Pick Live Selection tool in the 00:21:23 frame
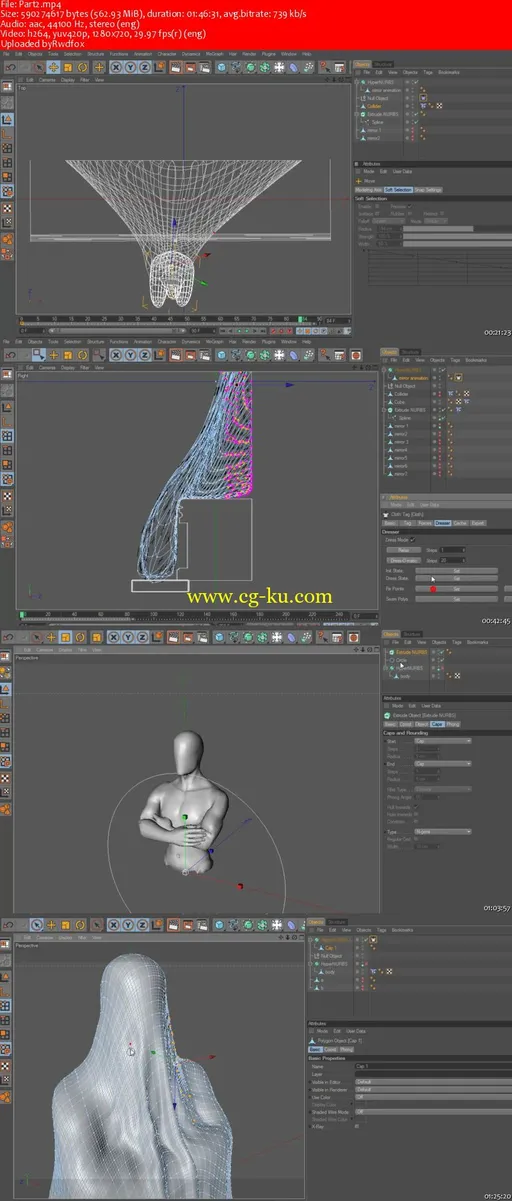 39,67
